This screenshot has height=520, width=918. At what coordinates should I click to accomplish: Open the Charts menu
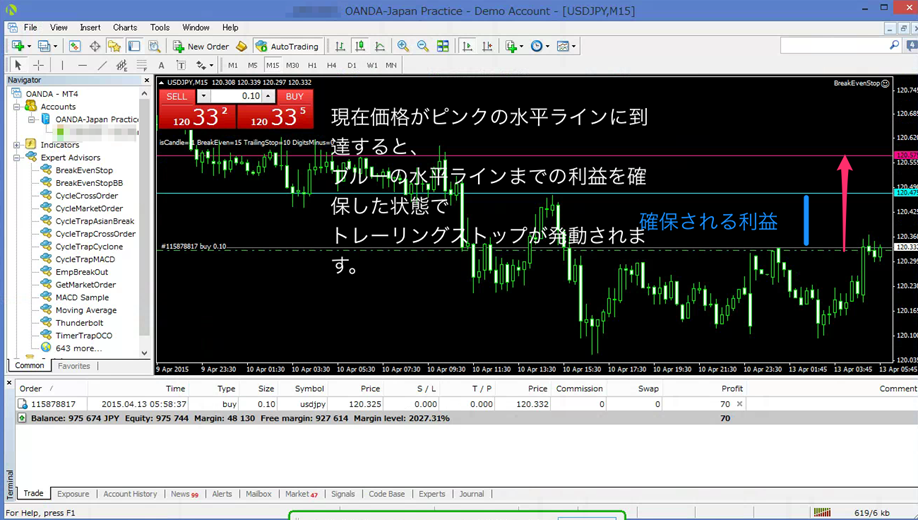click(125, 28)
